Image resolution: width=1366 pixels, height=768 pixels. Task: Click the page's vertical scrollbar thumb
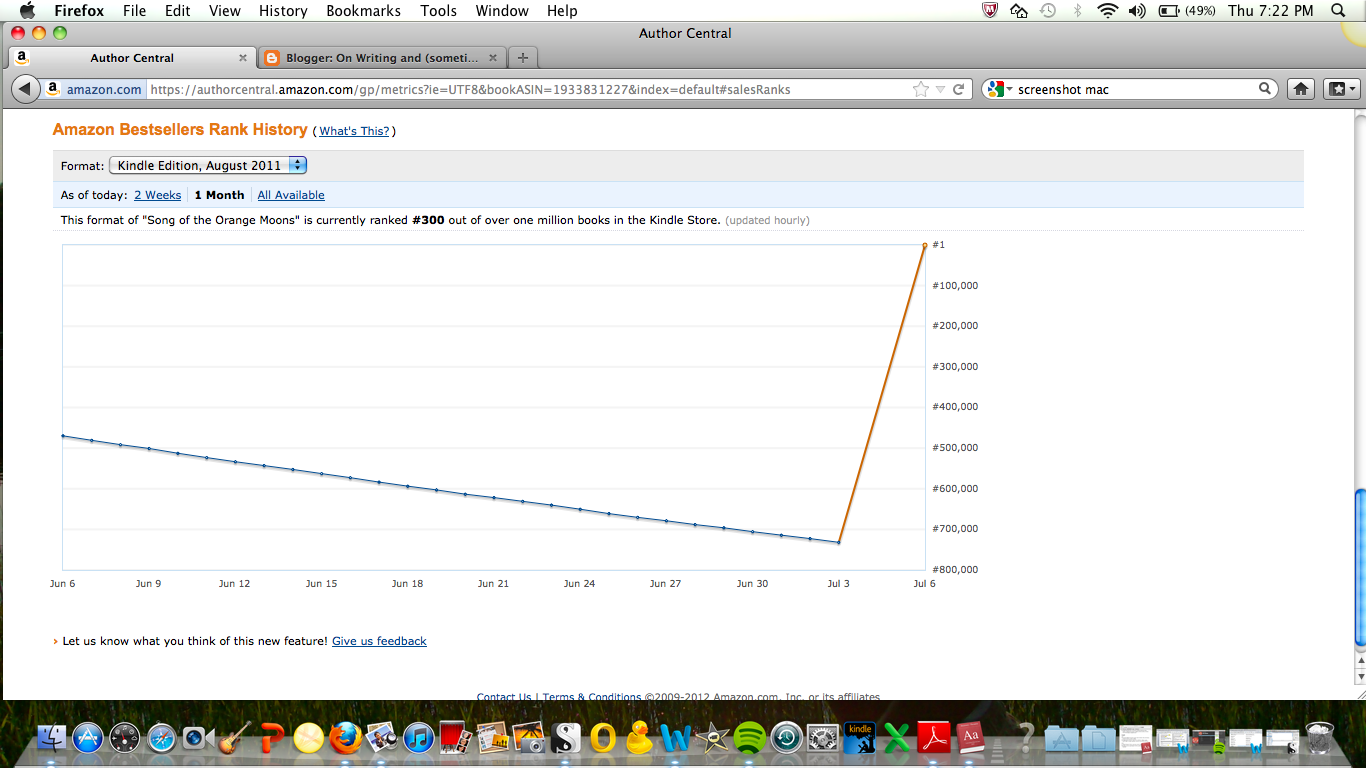click(x=1359, y=568)
